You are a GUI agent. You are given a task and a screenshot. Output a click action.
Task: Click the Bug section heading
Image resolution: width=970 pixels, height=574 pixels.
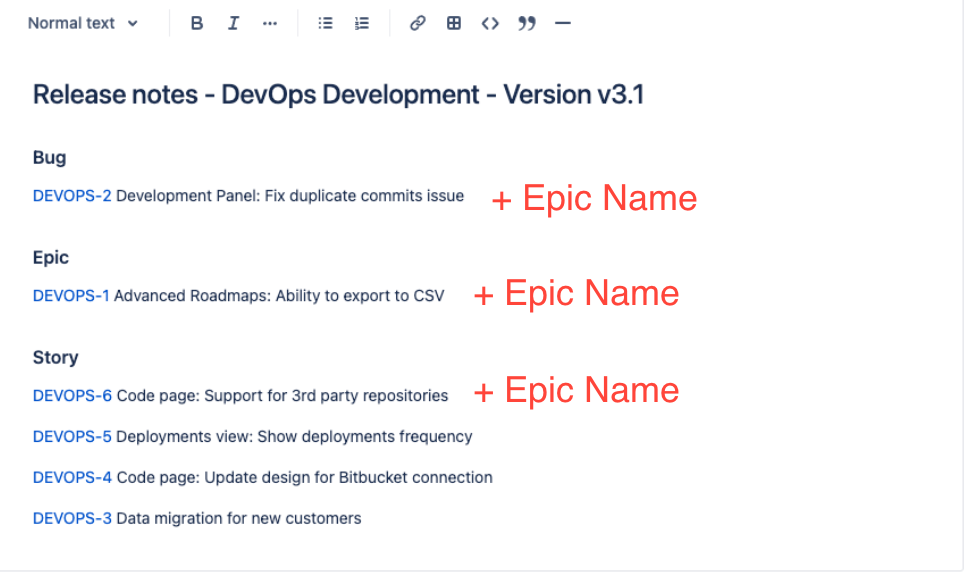click(49, 158)
